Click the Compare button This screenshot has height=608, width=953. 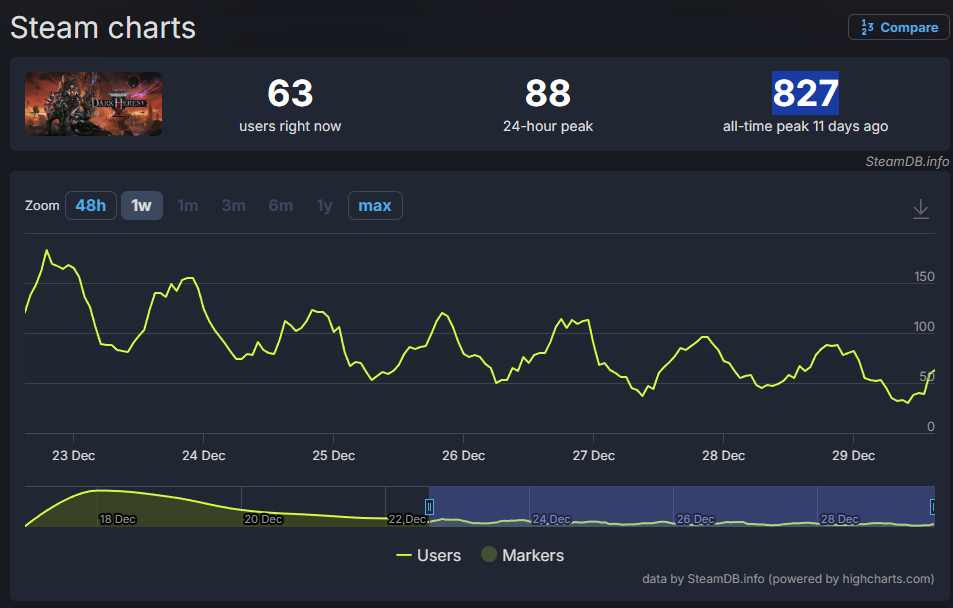(x=898, y=27)
